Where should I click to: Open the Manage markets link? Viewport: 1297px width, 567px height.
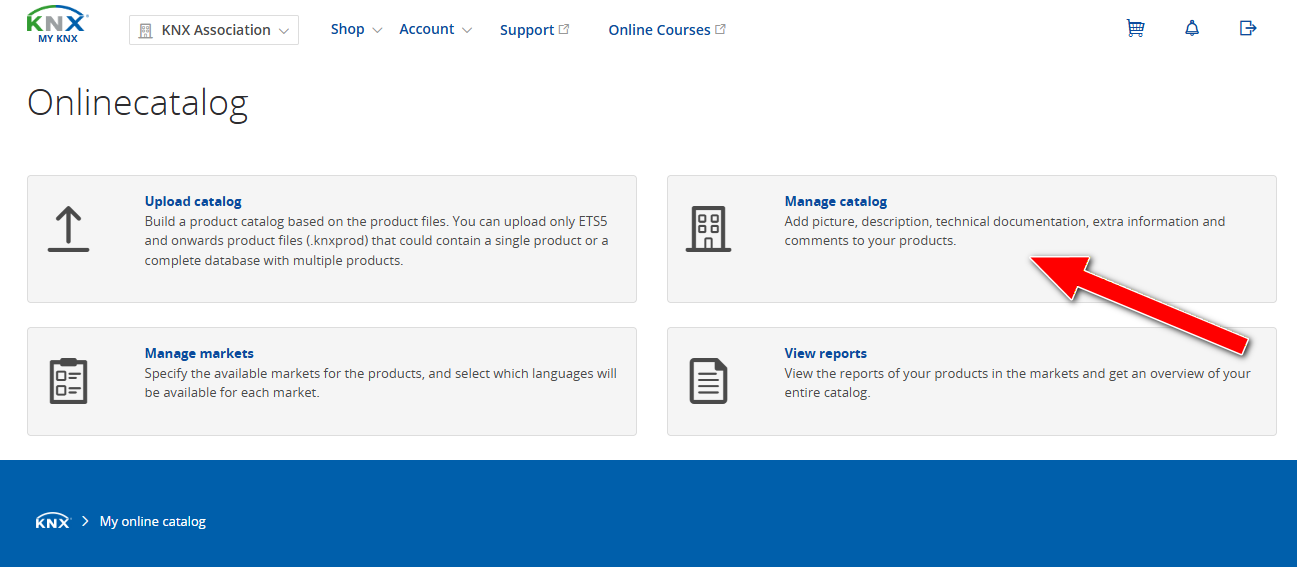pos(199,353)
